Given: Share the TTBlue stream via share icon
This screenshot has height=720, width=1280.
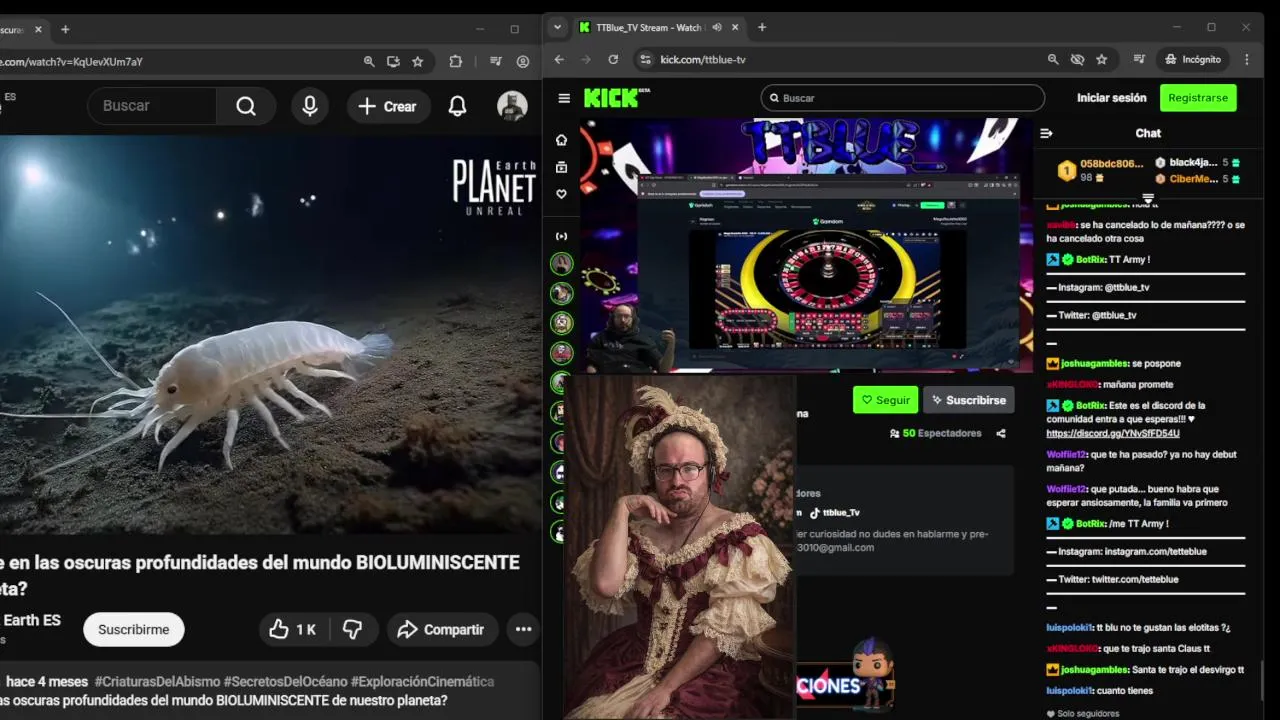Looking at the screenshot, I should pos(1001,433).
